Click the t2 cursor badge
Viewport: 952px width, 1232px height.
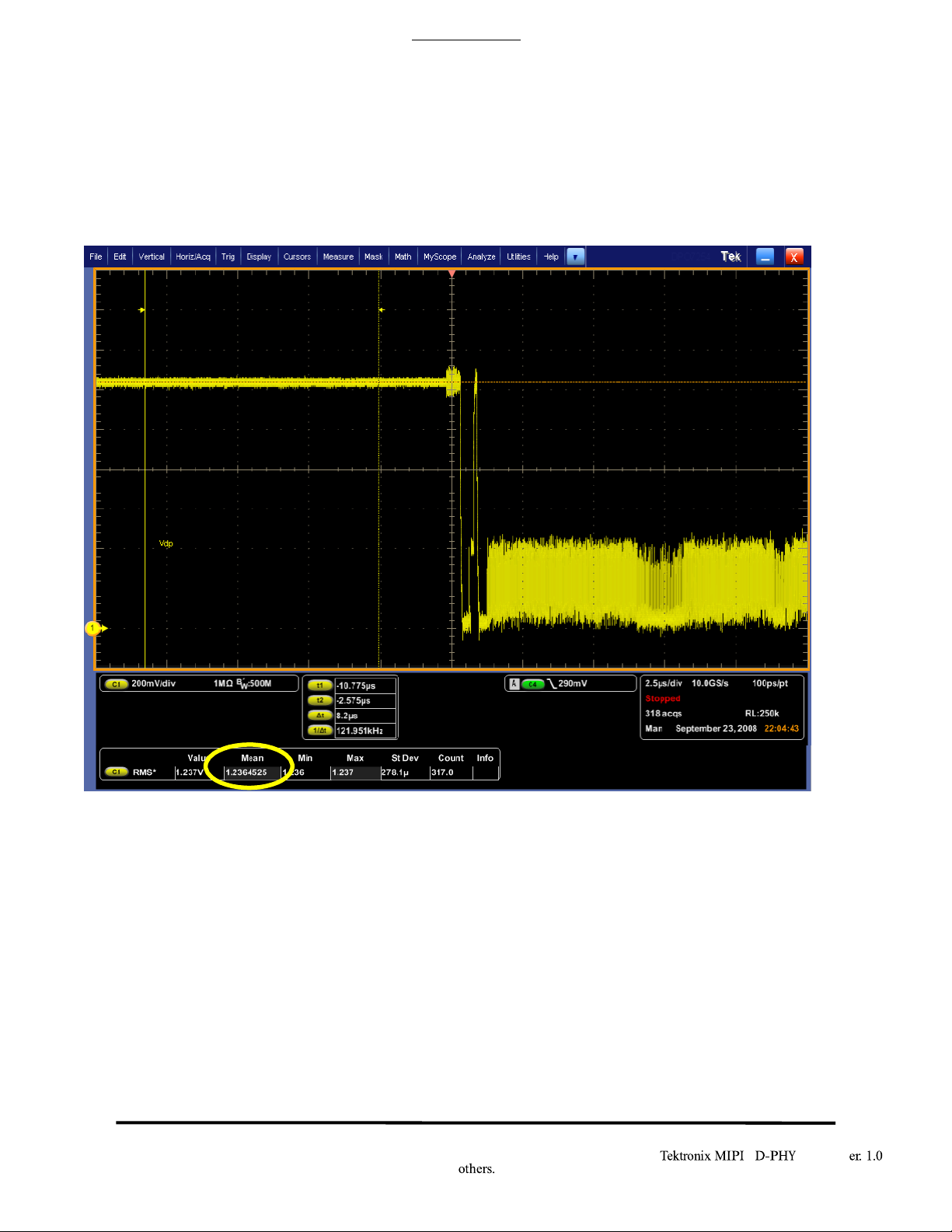[320, 700]
